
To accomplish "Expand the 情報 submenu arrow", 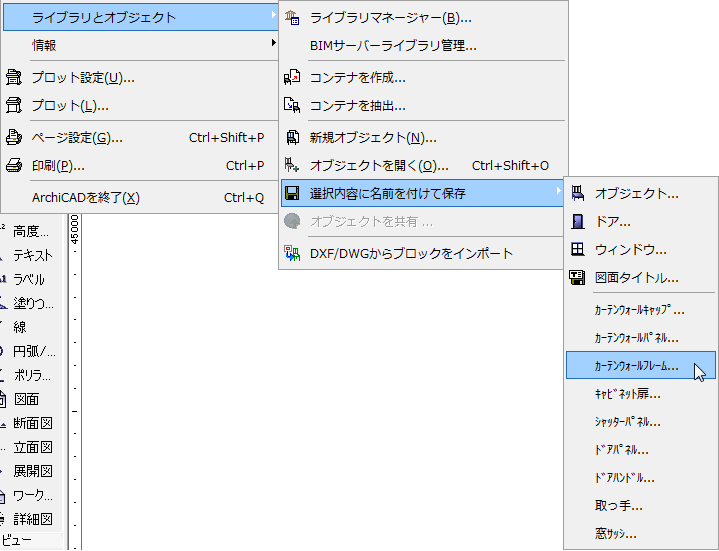I will point(273,43).
